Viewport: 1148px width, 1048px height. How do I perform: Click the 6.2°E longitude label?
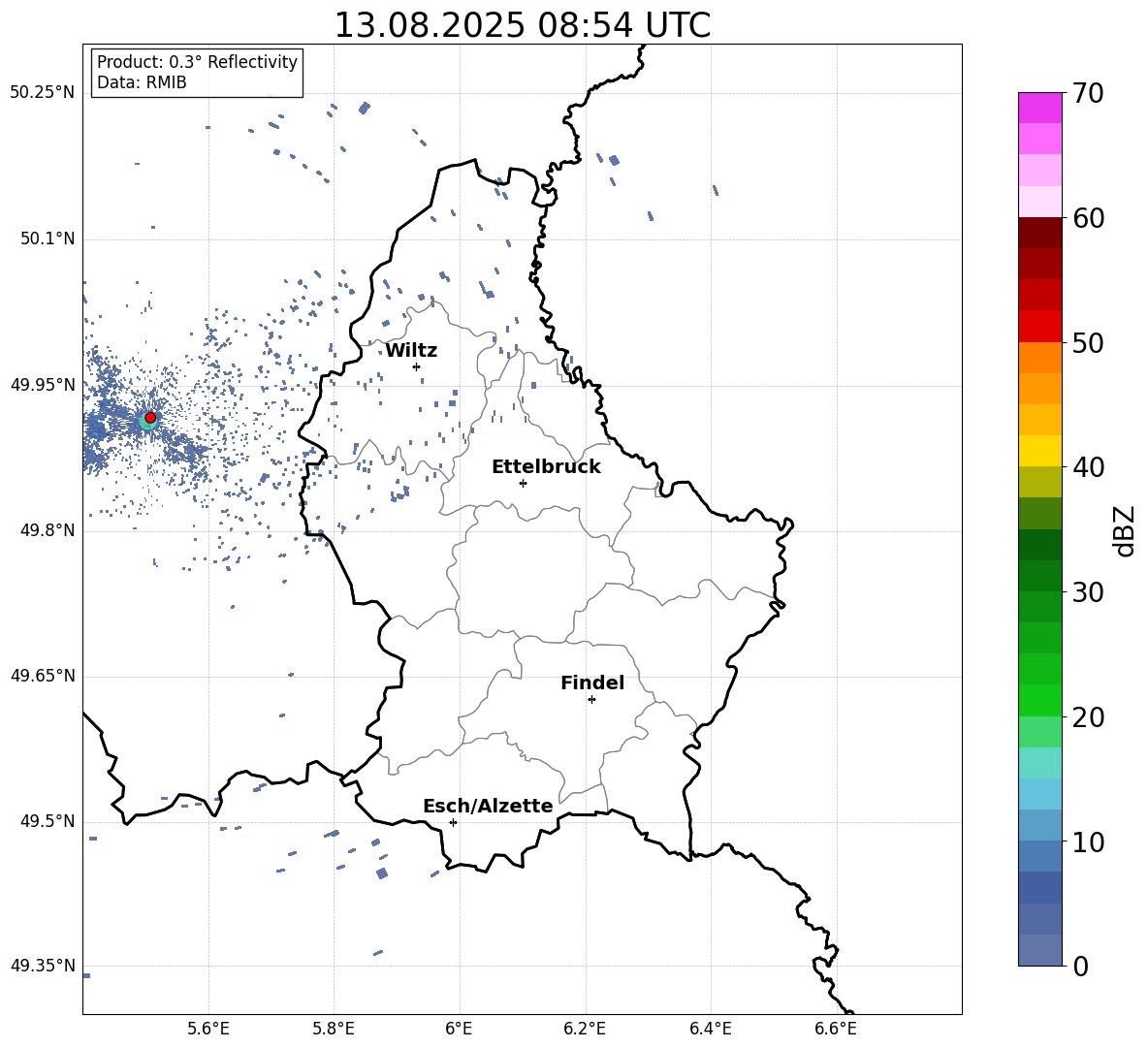point(585,1029)
